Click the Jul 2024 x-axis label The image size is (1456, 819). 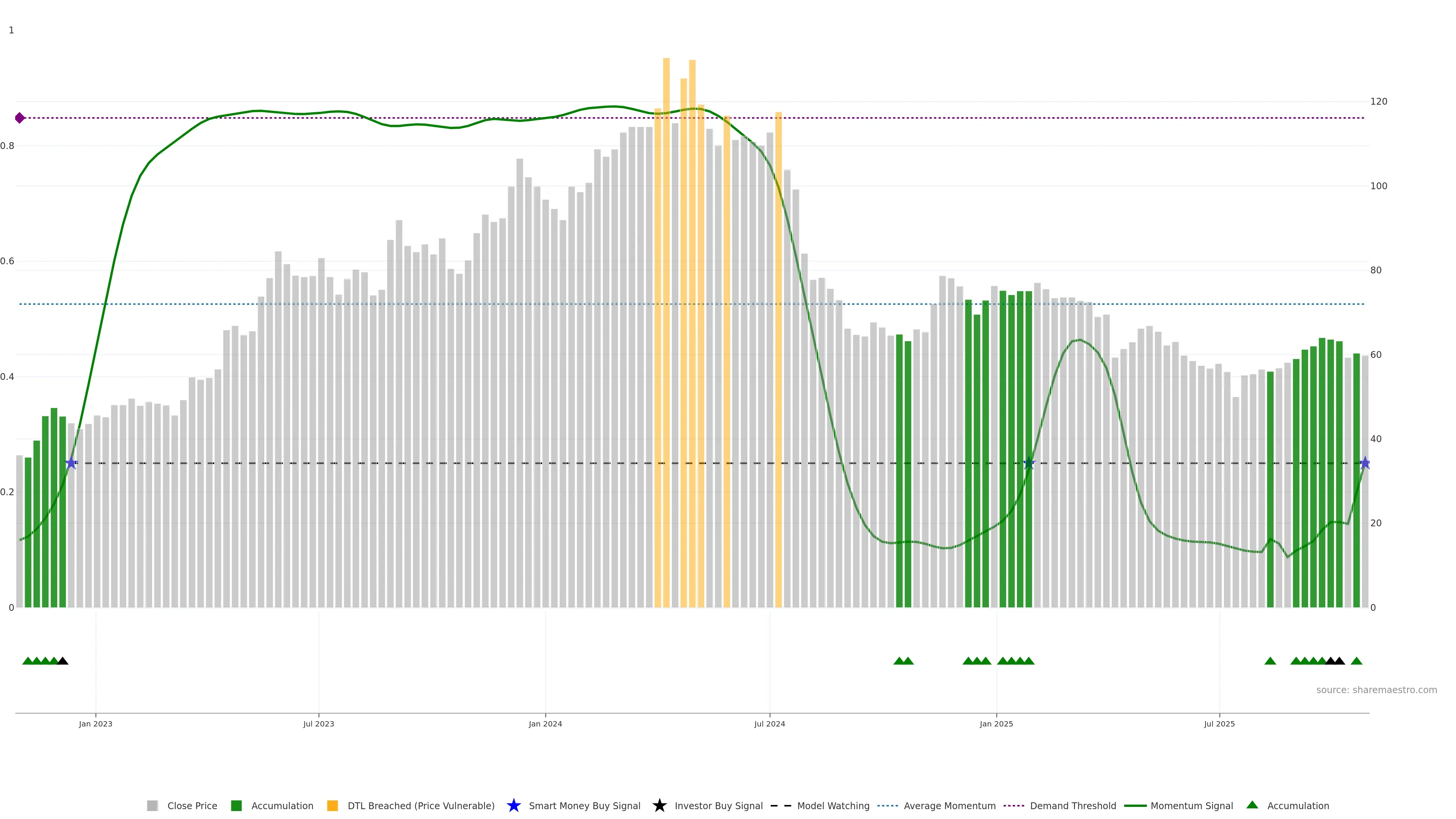(x=769, y=723)
